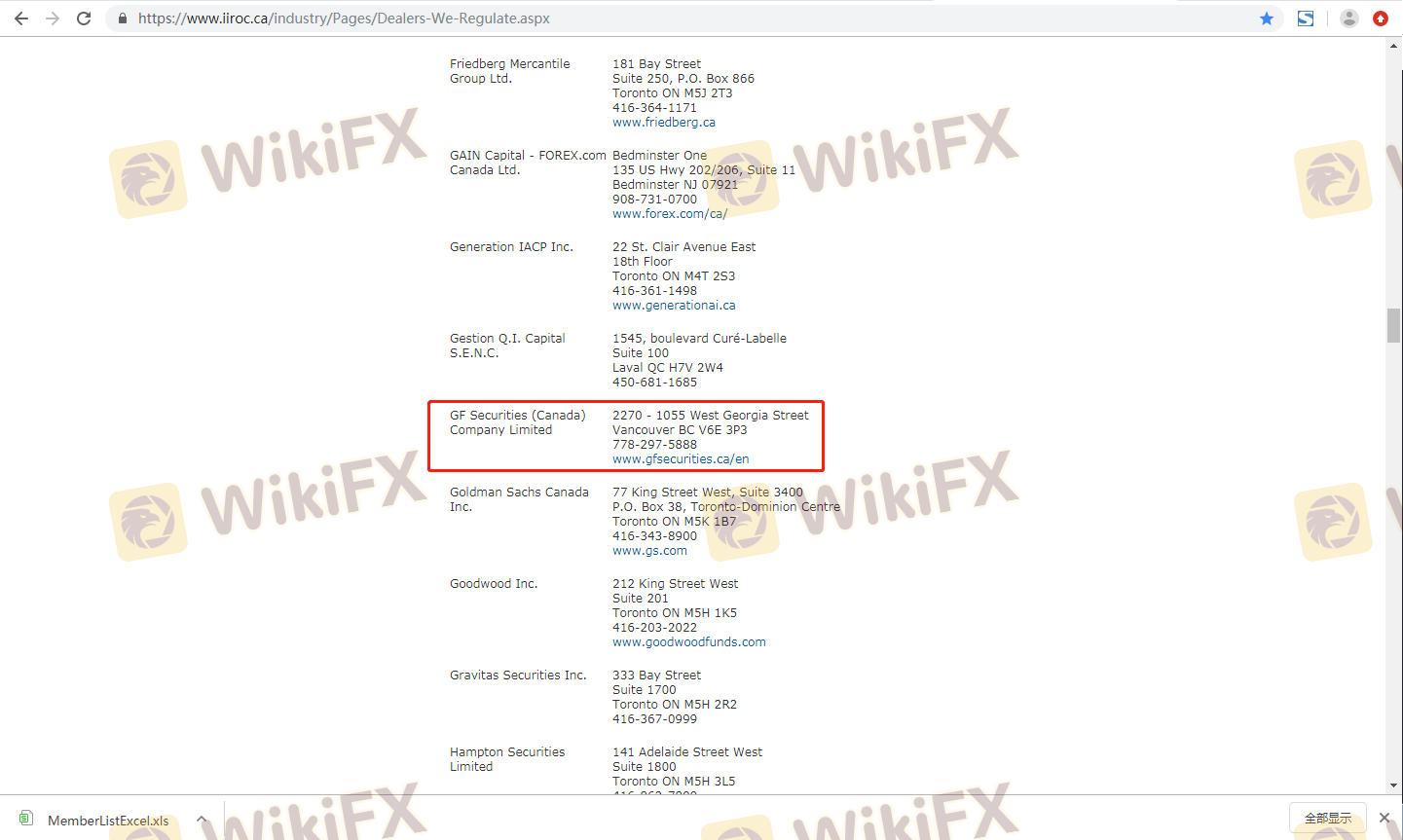This screenshot has height=840, width=1403.
Task: Click the browser forward arrow
Action: (x=53, y=18)
